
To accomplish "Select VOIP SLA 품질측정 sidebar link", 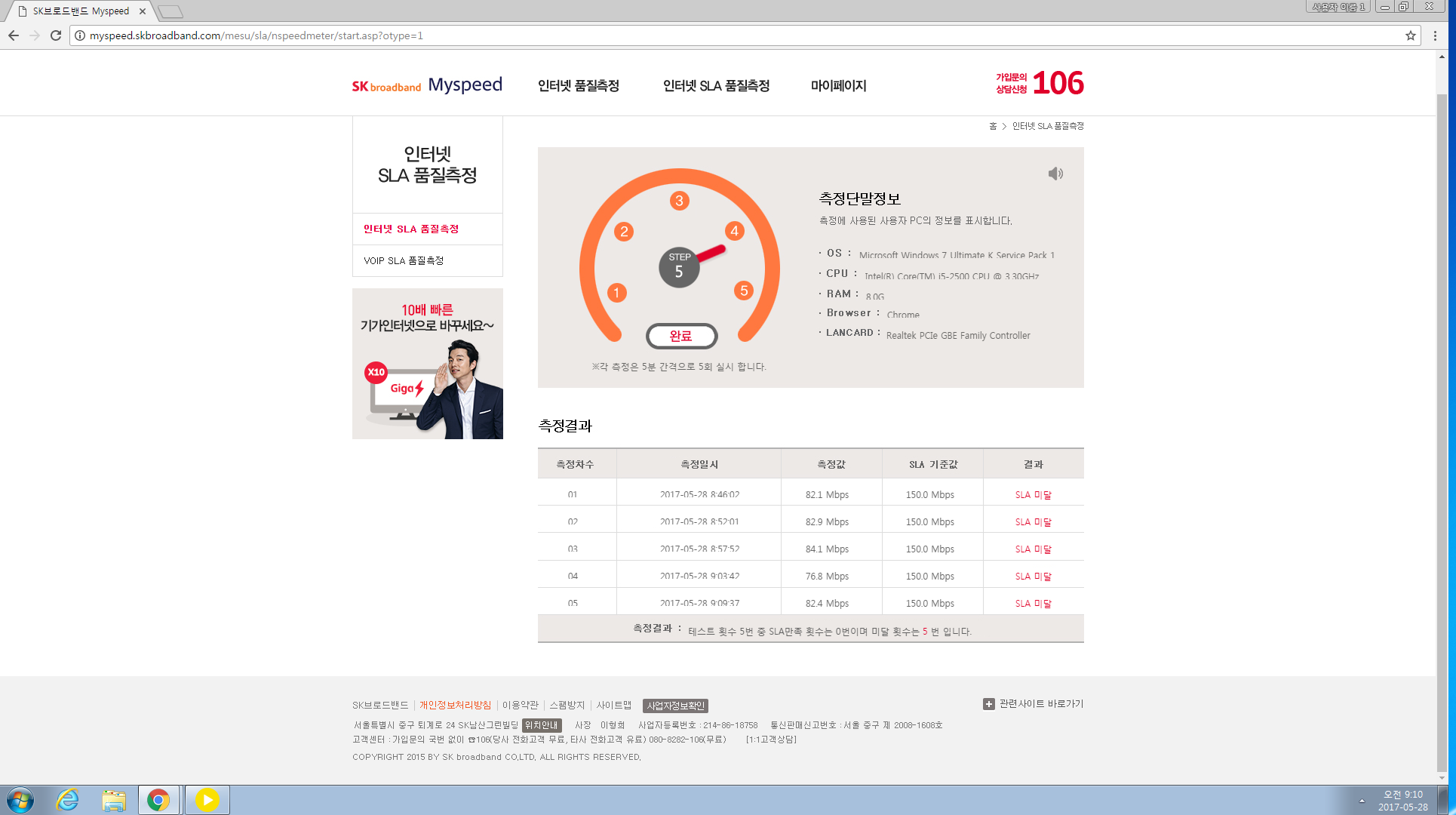I will [404, 260].
